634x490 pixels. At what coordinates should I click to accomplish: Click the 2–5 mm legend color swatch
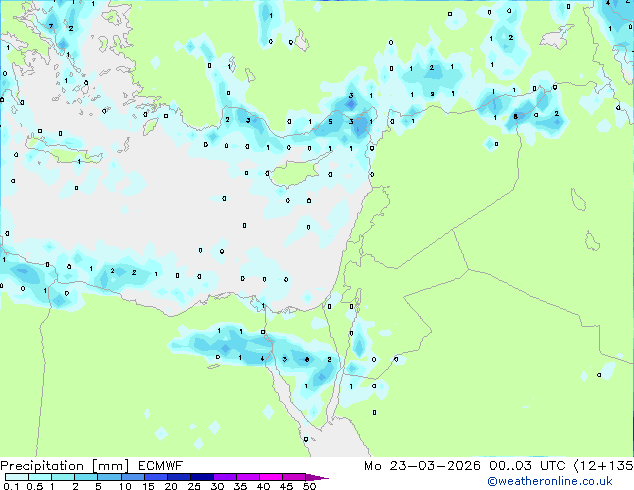[x=86, y=477]
